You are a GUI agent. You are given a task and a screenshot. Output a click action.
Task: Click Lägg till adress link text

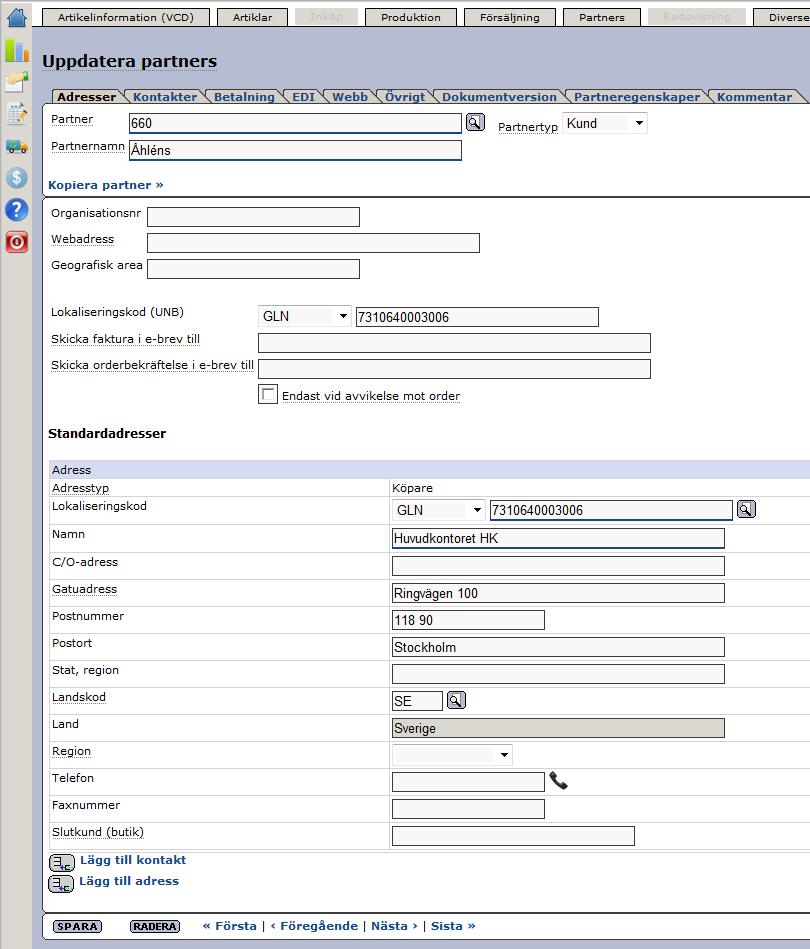129,881
